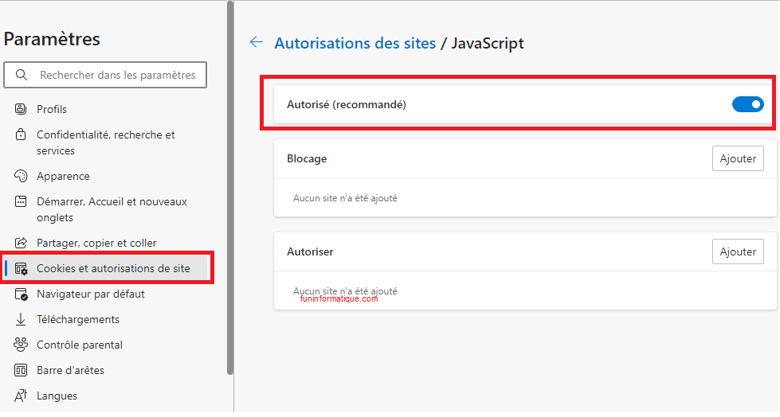Viewport: 780px width, 417px height.
Task: Click the Contrôle parental family icon
Action: 20,344
